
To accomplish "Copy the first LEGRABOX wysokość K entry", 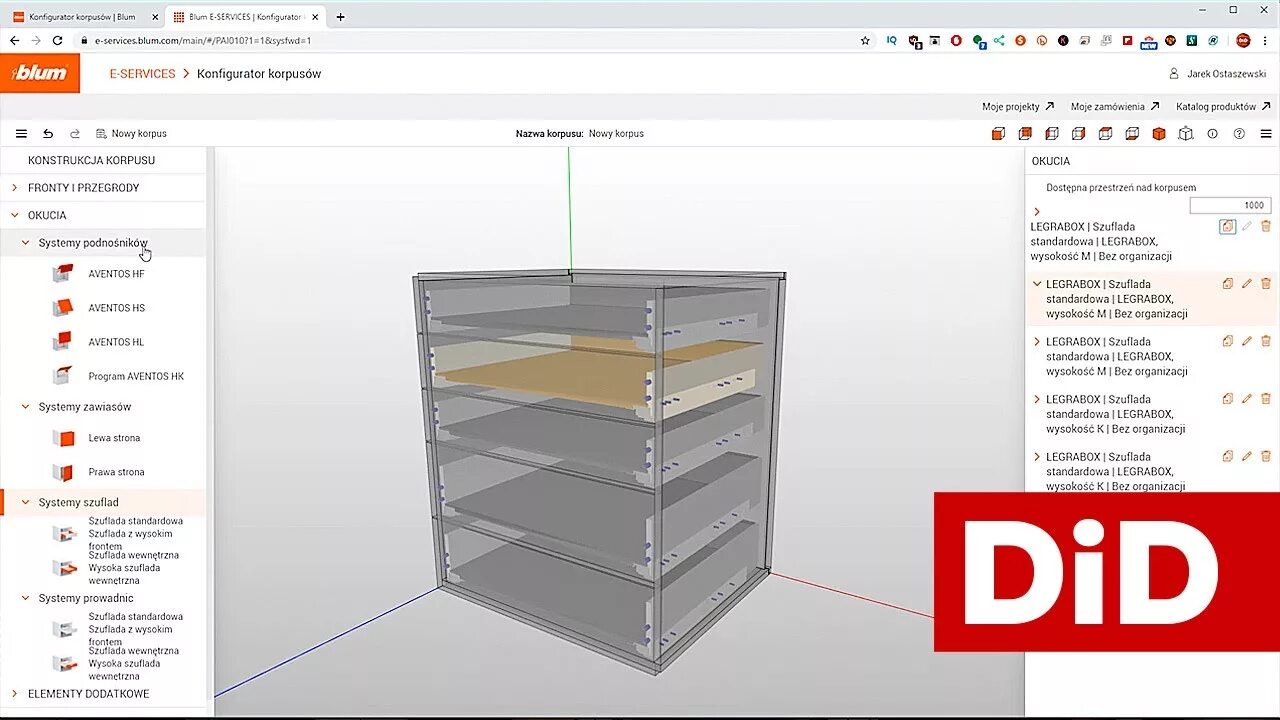I will click(1228, 399).
